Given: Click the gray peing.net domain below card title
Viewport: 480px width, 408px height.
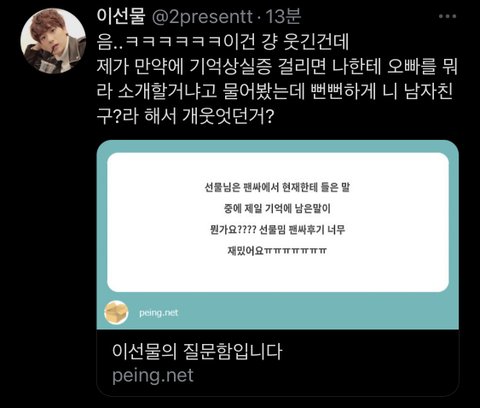Looking at the screenshot, I should (x=153, y=376).
